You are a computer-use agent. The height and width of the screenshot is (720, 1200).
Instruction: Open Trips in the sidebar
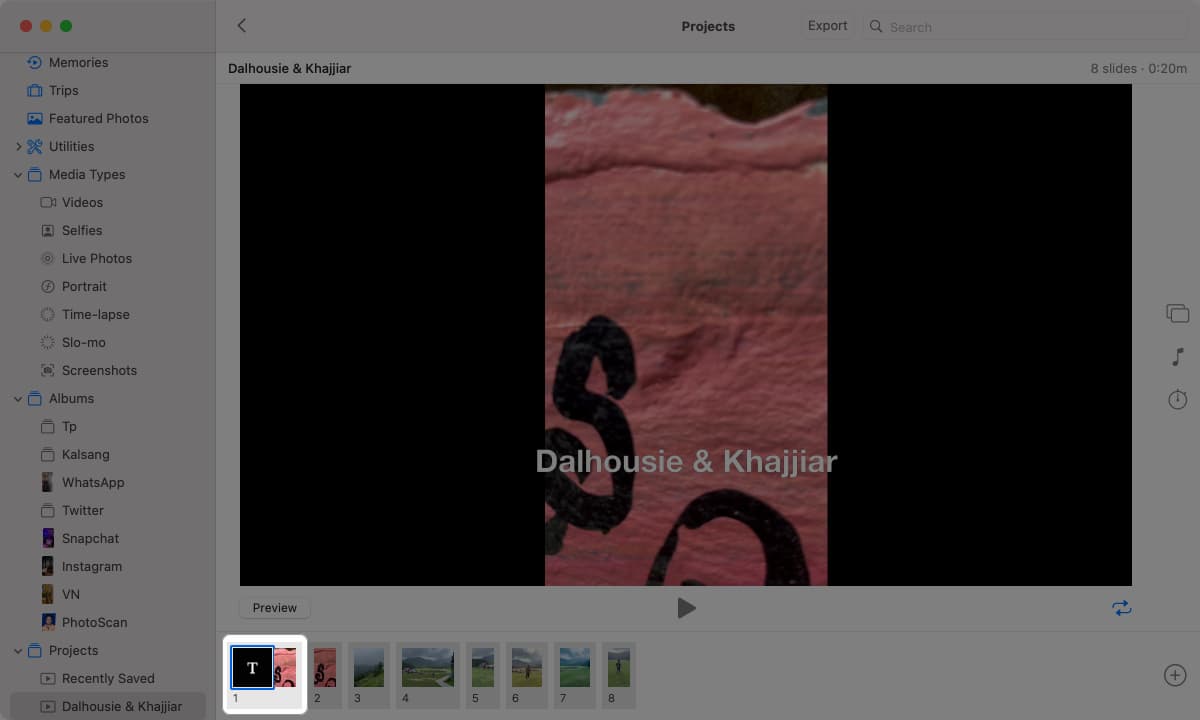point(63,90)
